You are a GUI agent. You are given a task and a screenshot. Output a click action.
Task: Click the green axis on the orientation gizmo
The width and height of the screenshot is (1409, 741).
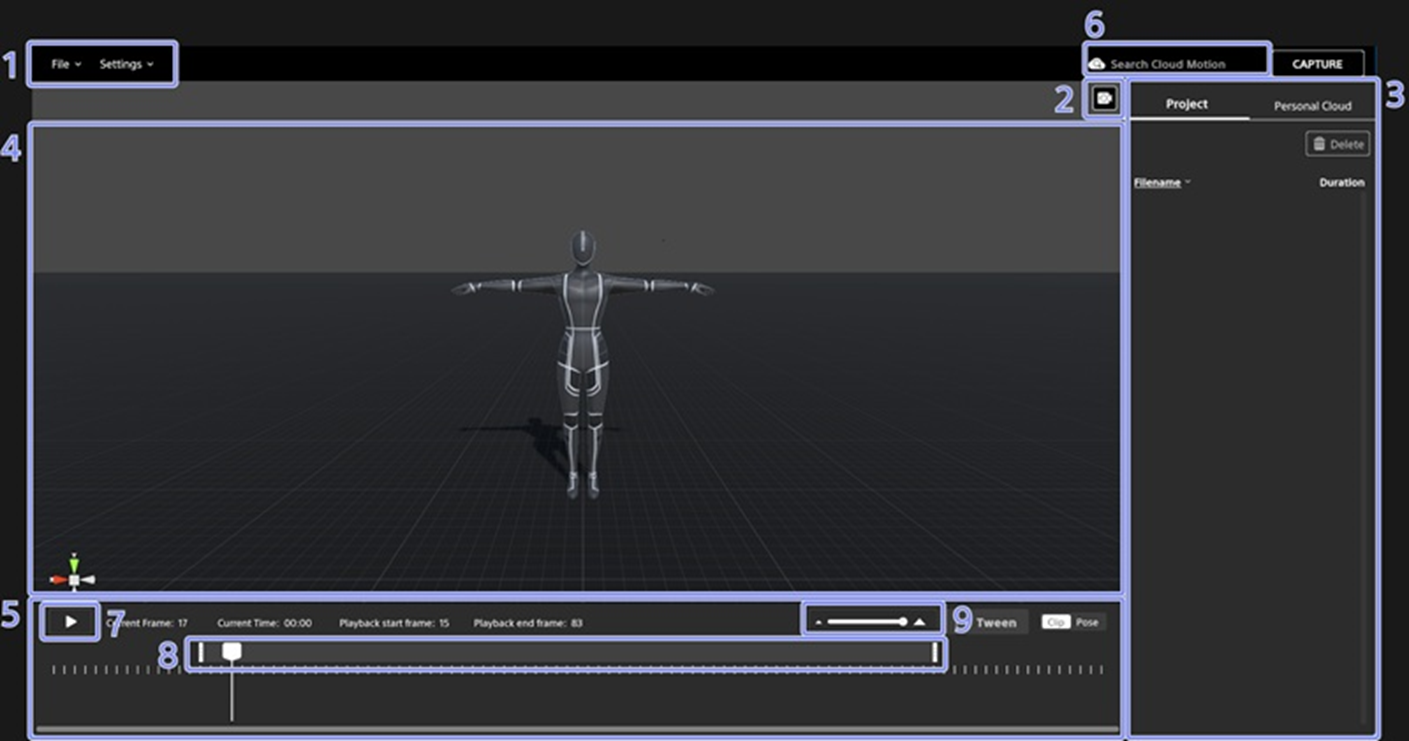click(73, 565)
